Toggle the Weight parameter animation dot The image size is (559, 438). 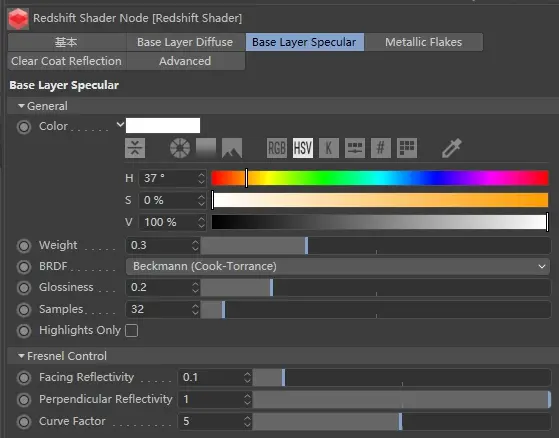coord(24,246)
